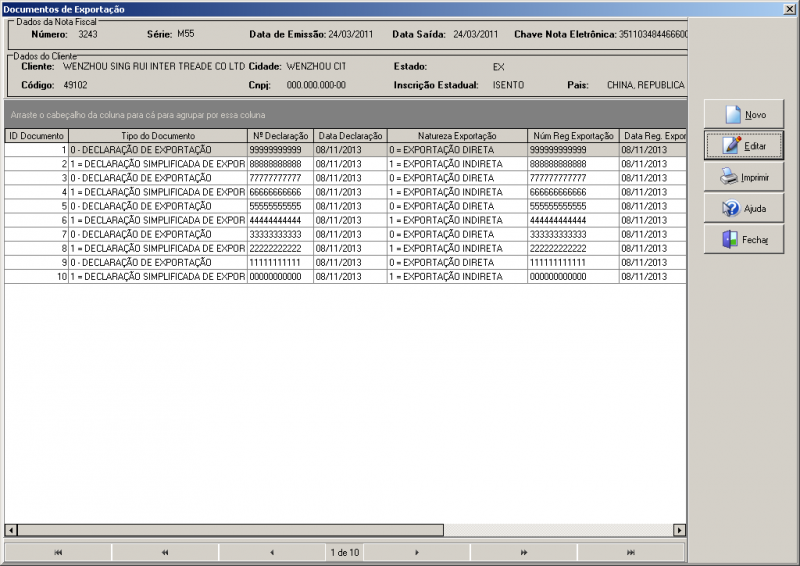The height and width of the screenshot is (566, 800).
Task: Click the Imprimir button
Action: tap(744, 177)
